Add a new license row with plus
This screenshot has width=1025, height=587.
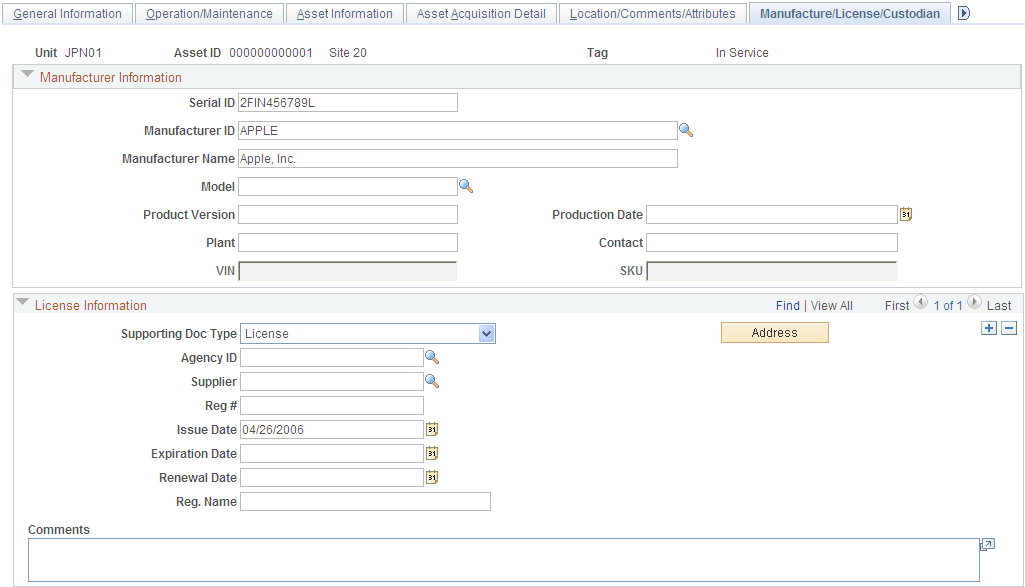[x=989, y=328]
